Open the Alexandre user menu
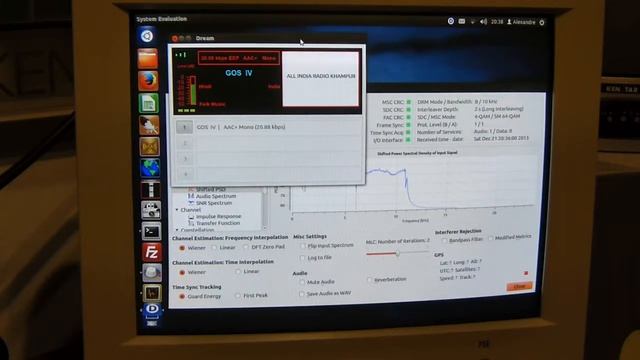 point(521,22)
